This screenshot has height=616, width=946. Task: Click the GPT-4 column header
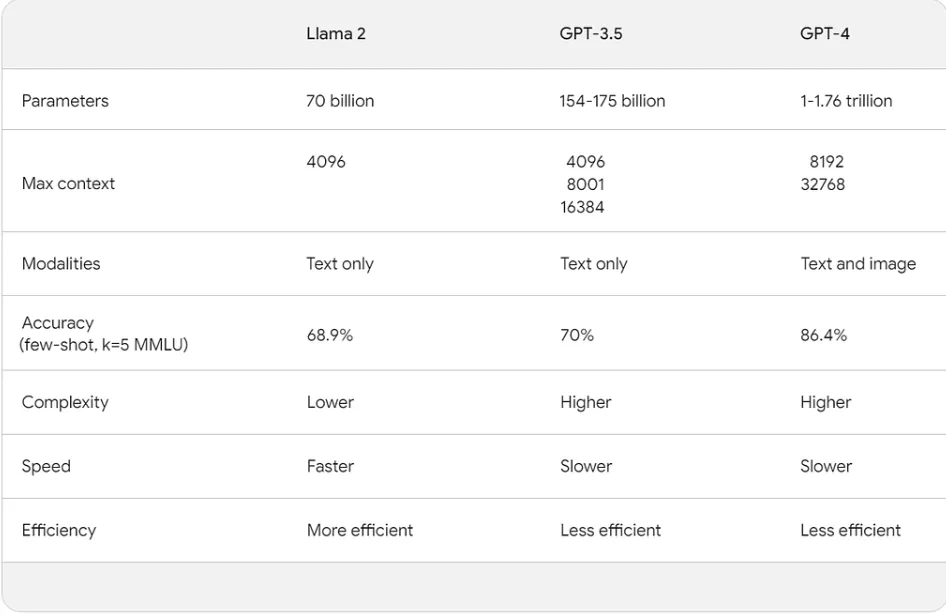pyautogui.click(x=825, y=34)
